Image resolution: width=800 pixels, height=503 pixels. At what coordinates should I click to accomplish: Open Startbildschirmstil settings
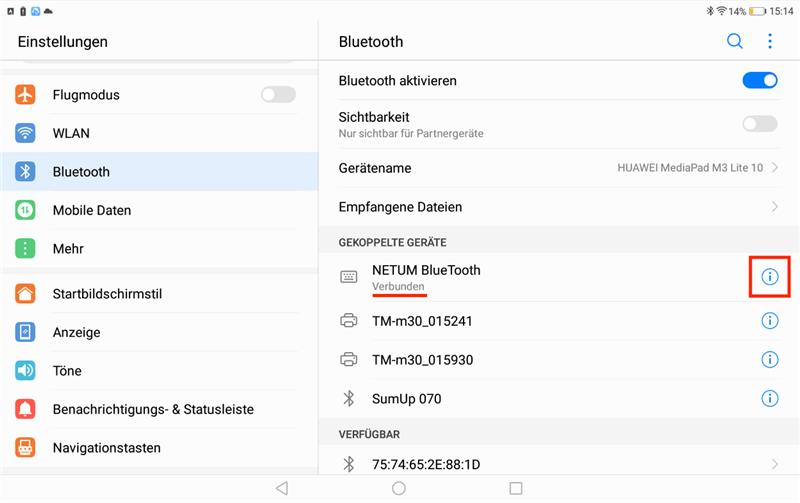(159, 293)
